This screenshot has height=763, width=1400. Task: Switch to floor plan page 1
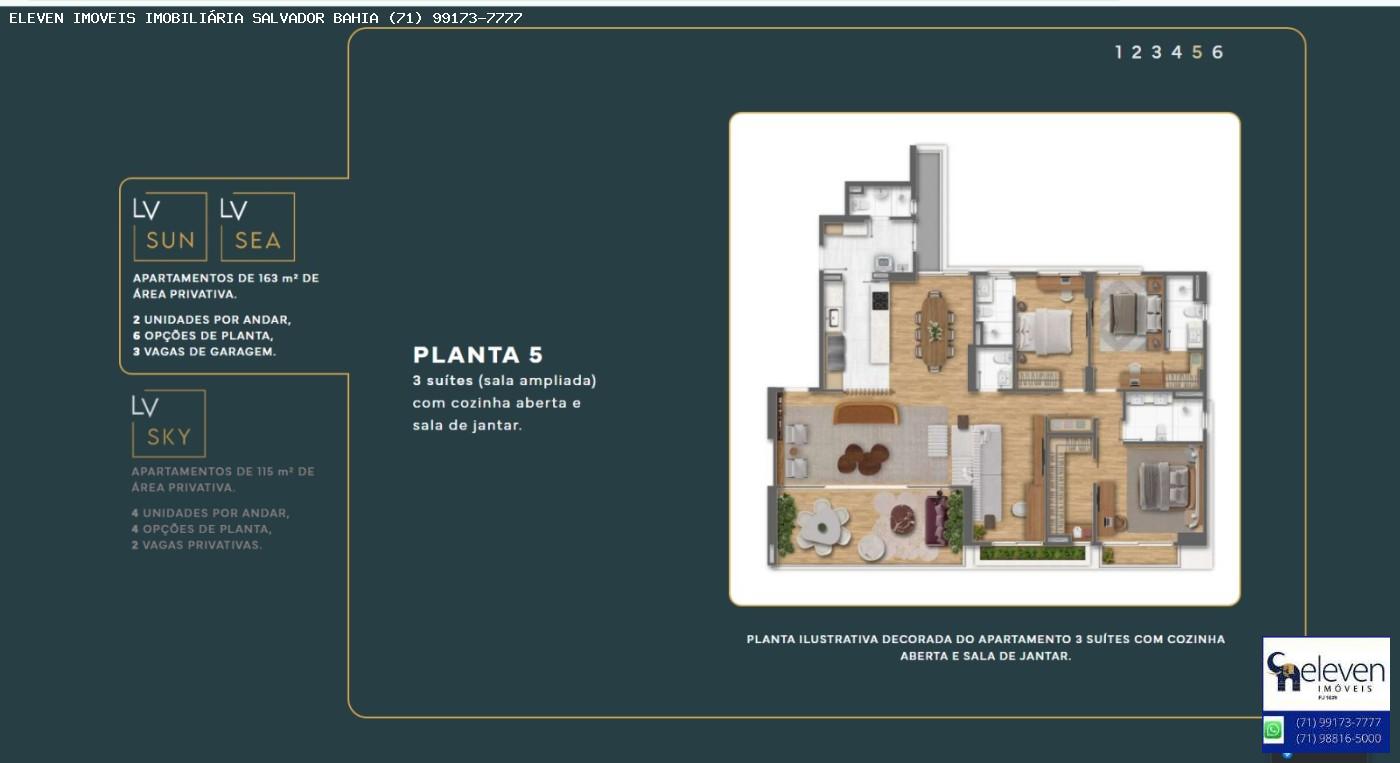tap(1119, 52)
